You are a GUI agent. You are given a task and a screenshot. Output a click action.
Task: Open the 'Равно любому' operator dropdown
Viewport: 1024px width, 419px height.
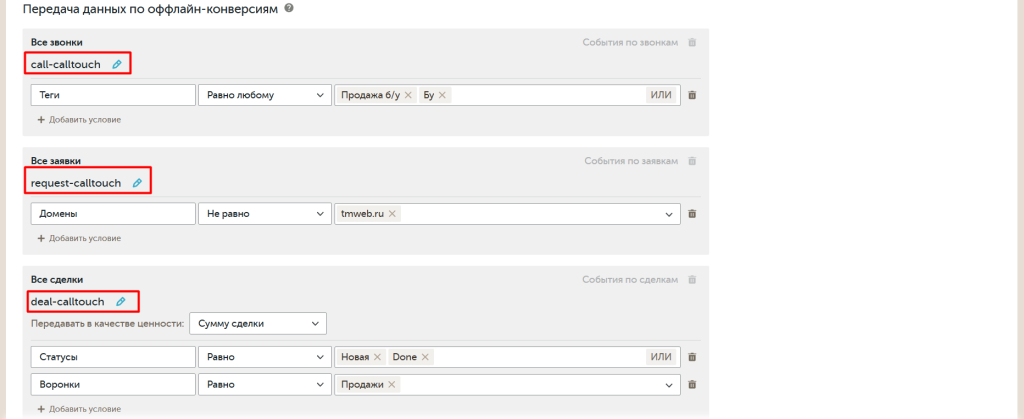[x=264, y=95]
